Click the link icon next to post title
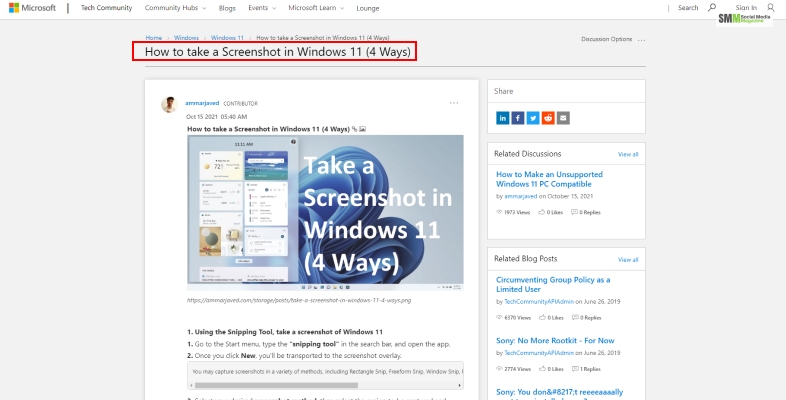The image size is (786, 400). click(355, 129)
